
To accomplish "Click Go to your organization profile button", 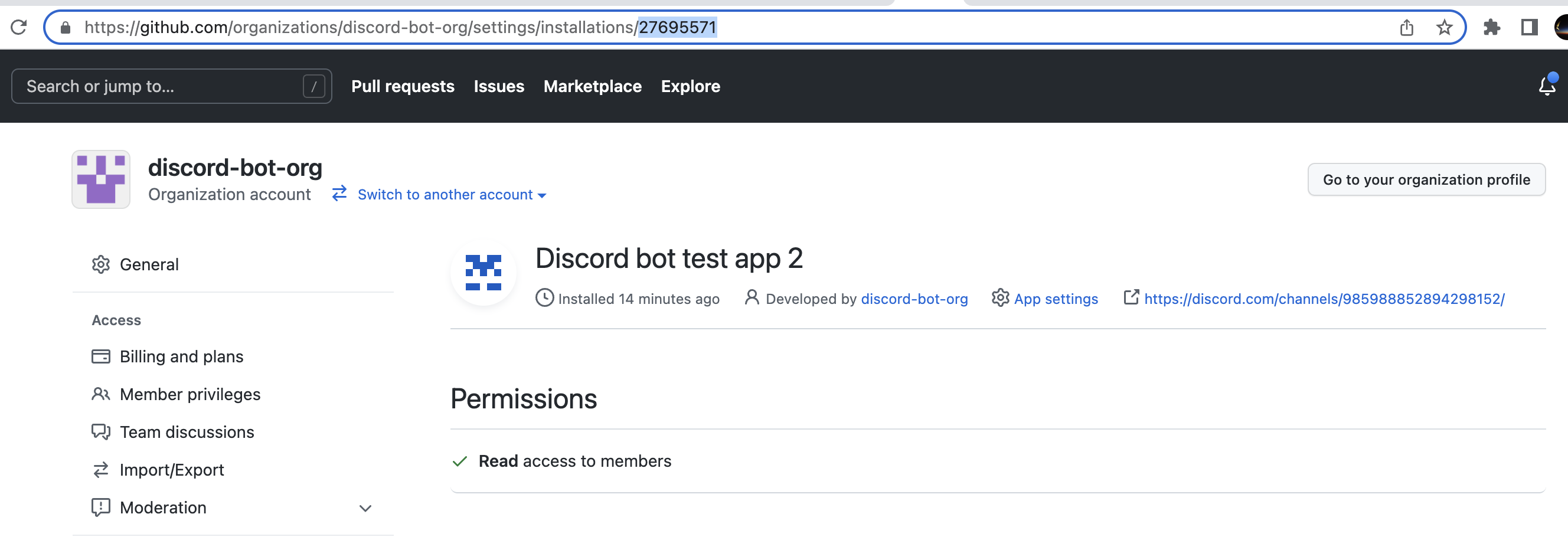I will (x=1426, y=179).
